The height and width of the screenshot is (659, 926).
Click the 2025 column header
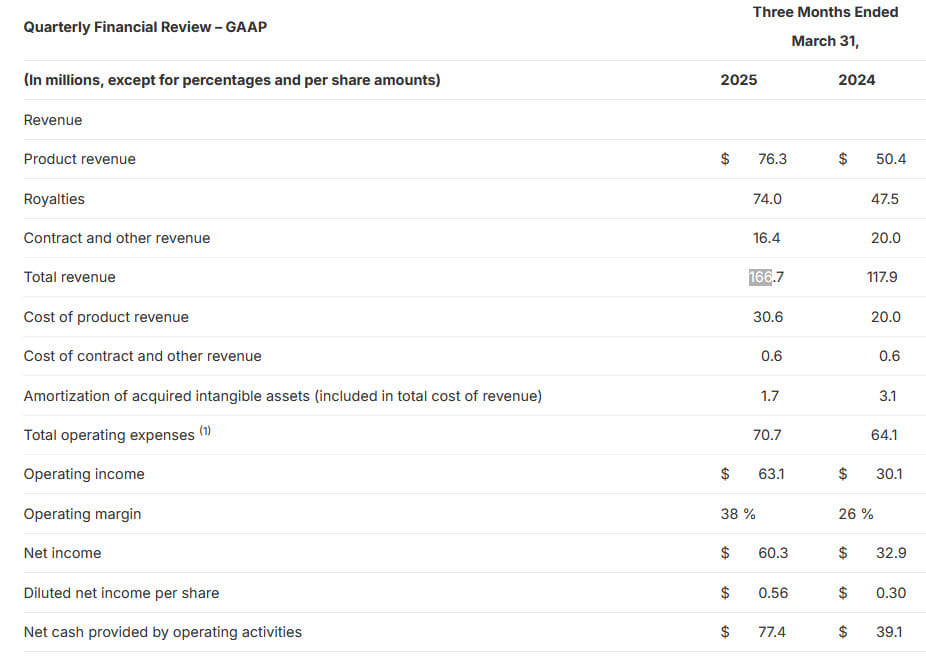[738, 80]
